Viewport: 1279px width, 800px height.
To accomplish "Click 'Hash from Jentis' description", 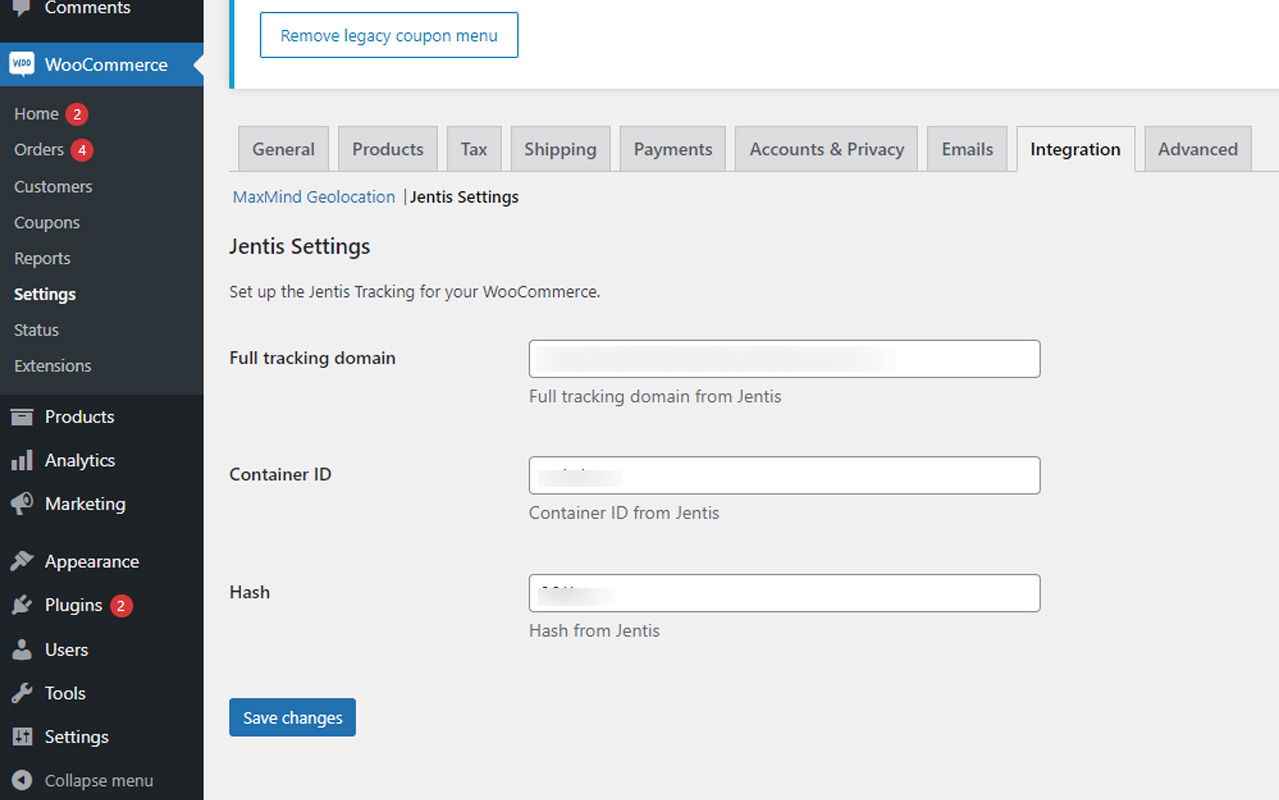I will pos(594,631).
